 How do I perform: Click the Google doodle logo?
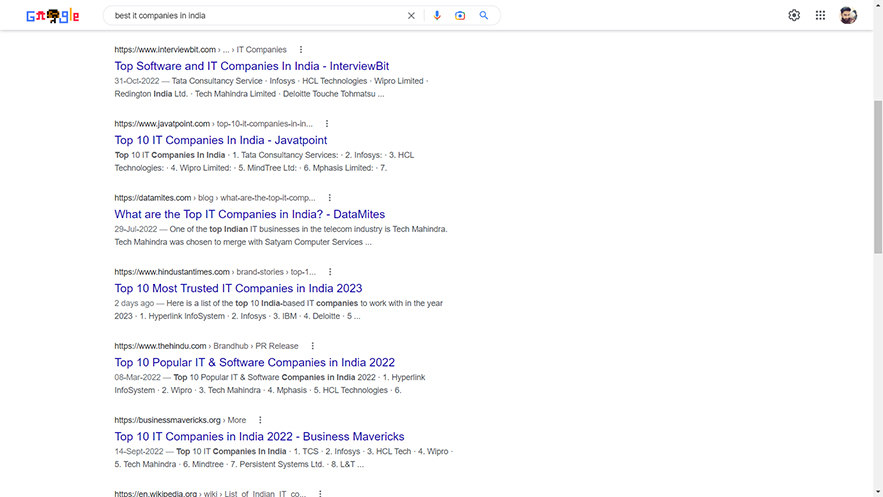pos(52,16)
